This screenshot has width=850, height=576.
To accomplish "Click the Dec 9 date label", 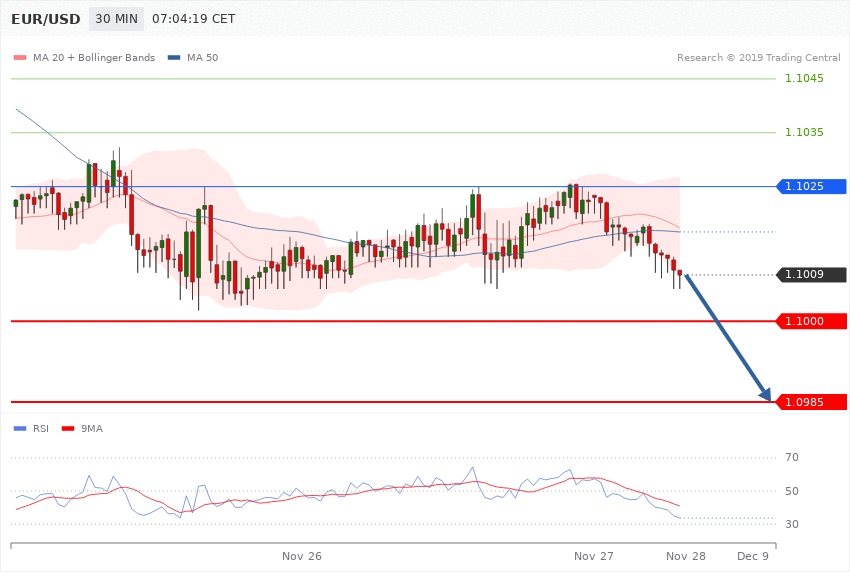I will [x=752, y=555].
